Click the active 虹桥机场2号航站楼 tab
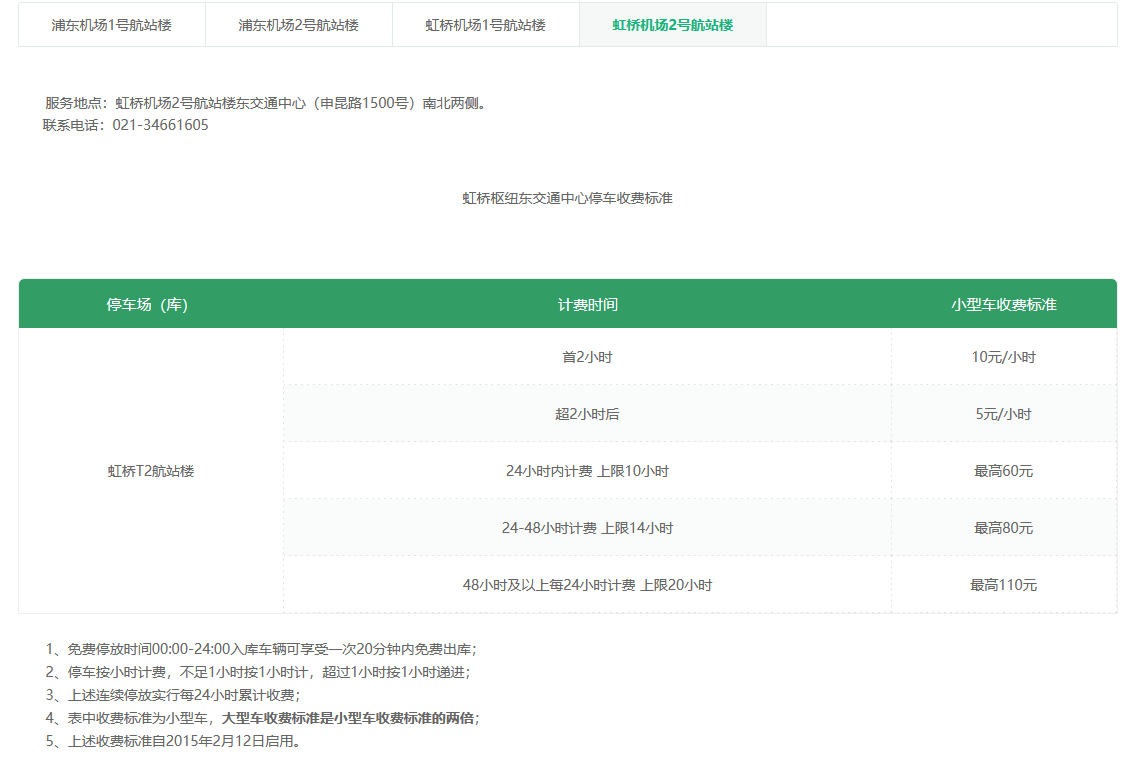Image resolution: width=1136 pixels, height=762 pixels. [x=672, y=25]
